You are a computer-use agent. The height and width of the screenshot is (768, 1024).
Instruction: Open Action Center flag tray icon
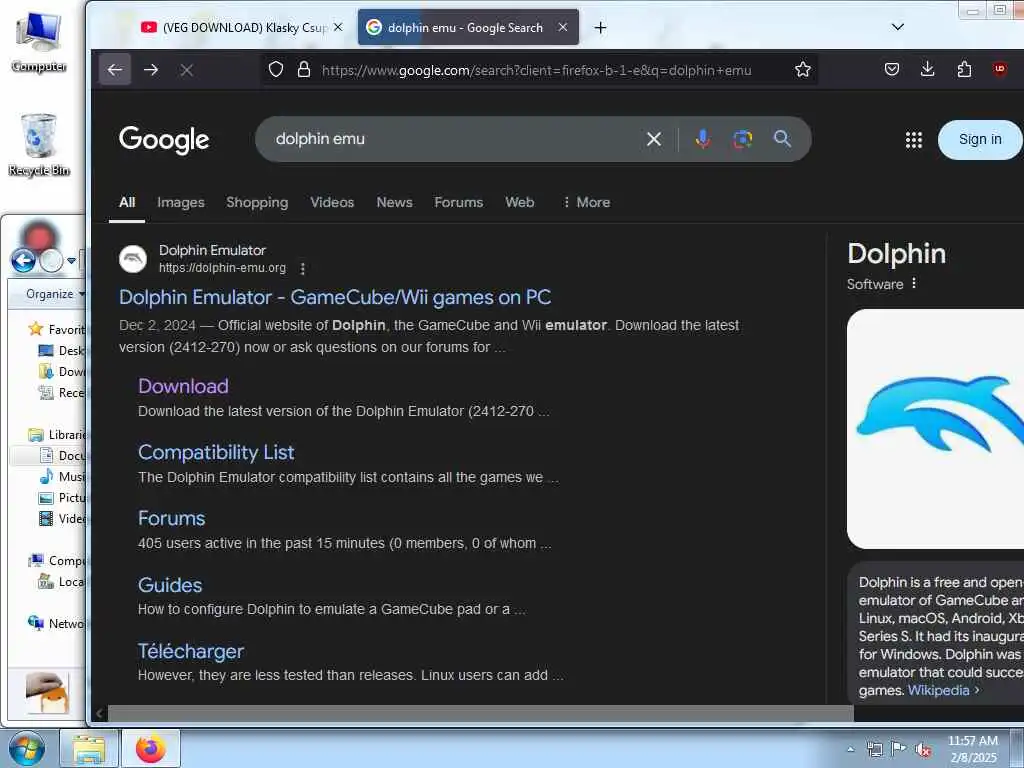pyautogui.click(x=899, y=749)
